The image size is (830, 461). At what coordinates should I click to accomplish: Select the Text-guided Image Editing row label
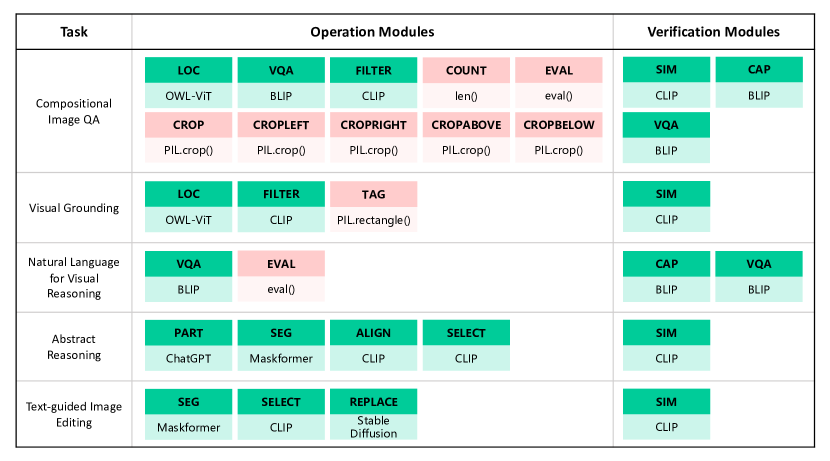tap(74, 415)
